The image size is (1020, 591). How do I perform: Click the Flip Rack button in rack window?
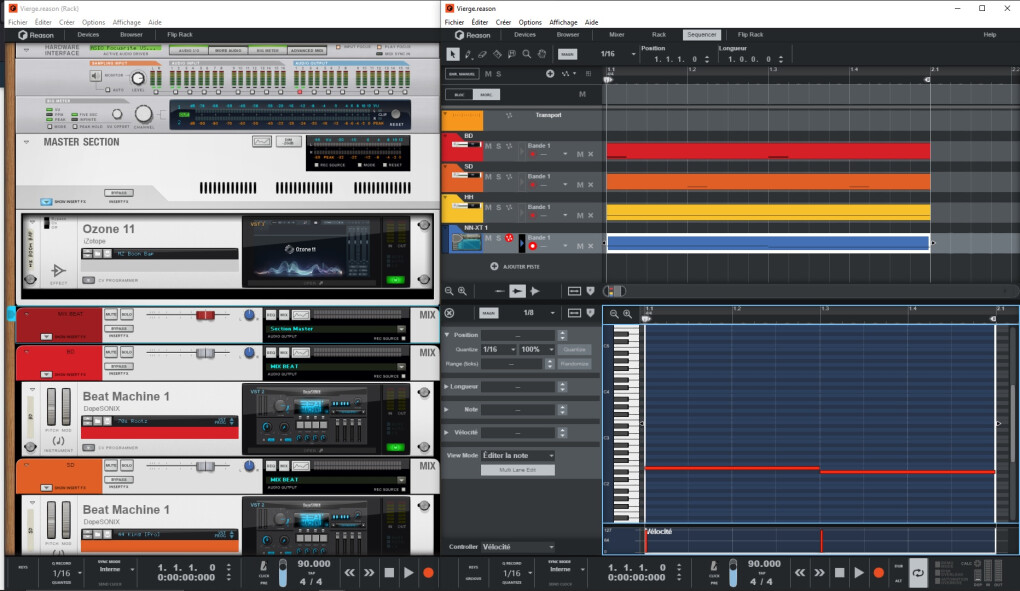[179, 34]
